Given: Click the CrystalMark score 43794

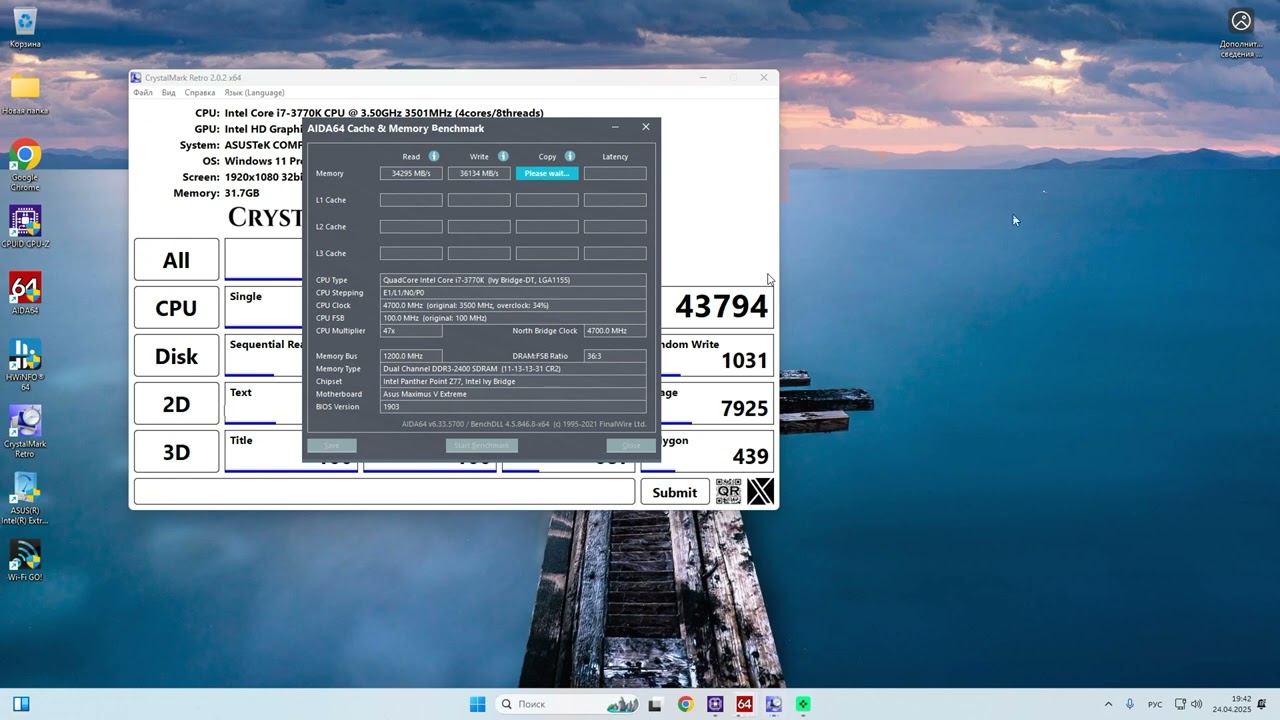Looking at the screenshot, I should point(722,307).
